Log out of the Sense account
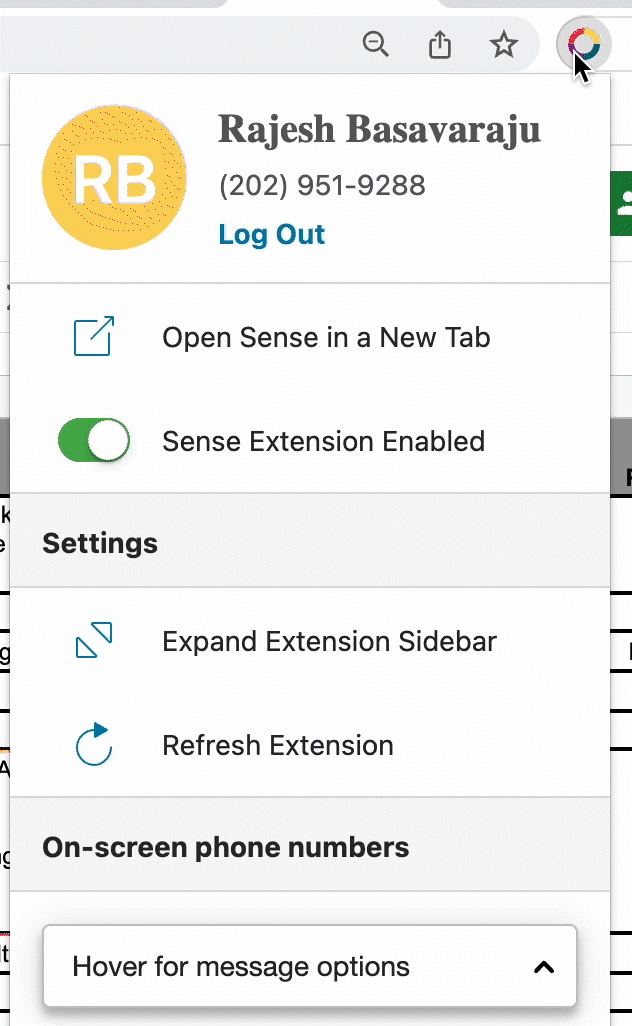The image size is (632, 1026). [272, 234]
